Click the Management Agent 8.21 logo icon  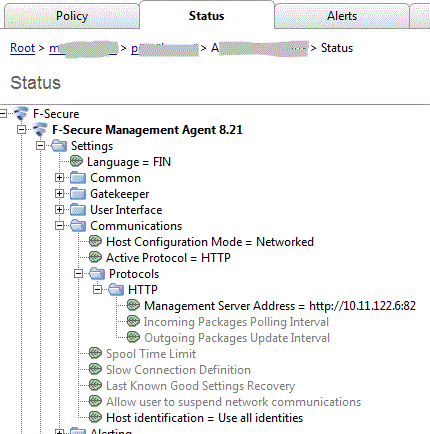(x=40, y=130)
